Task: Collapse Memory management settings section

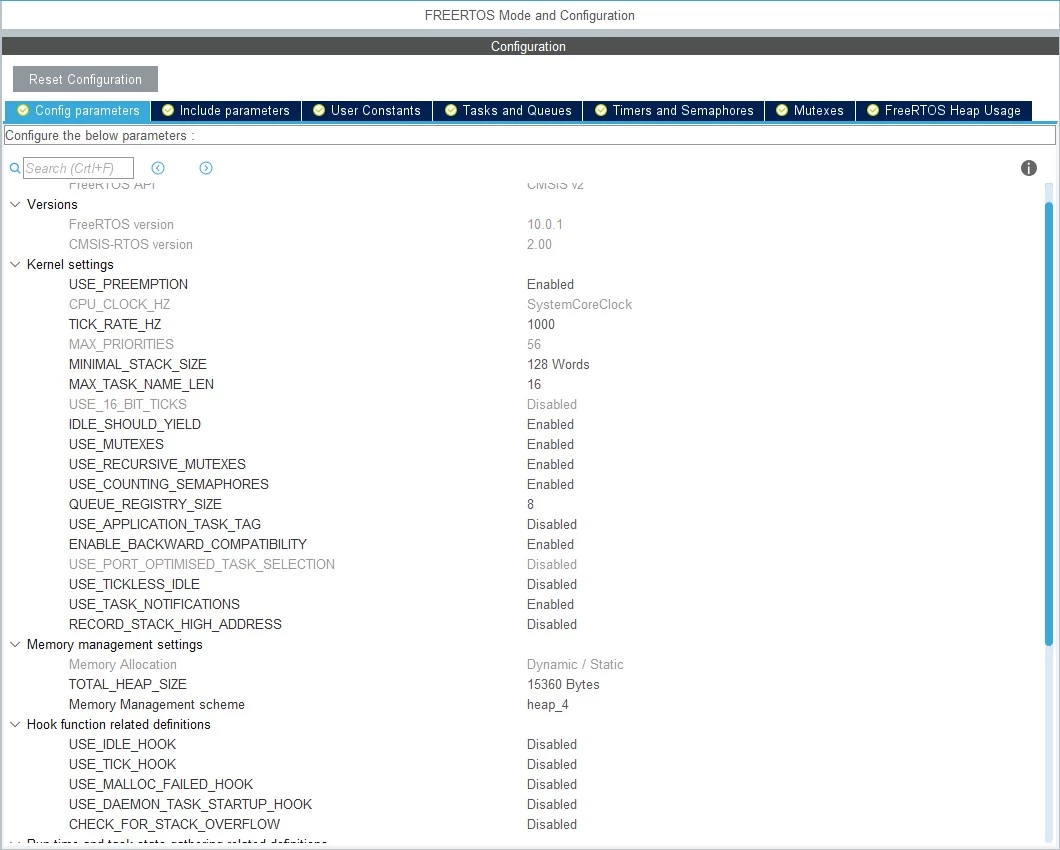Action: pos(15,644)
